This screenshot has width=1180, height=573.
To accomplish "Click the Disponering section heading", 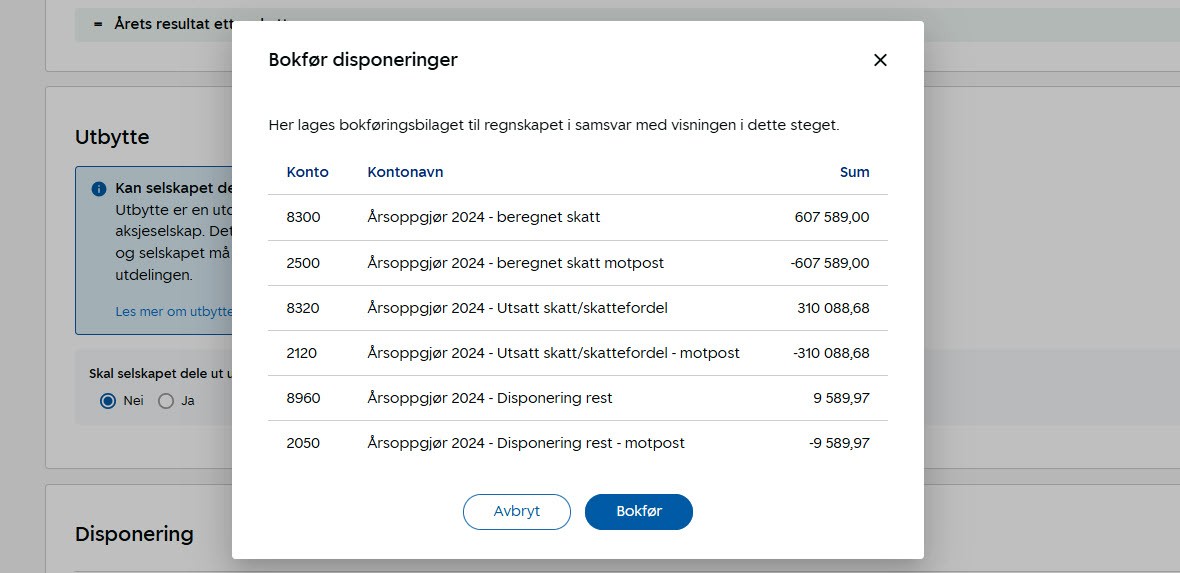I will click(134, 534).
